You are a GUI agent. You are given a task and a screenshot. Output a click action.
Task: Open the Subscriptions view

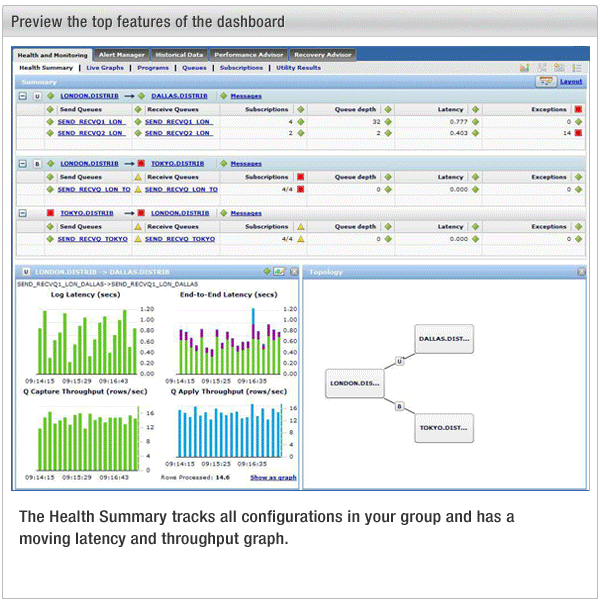241,68
